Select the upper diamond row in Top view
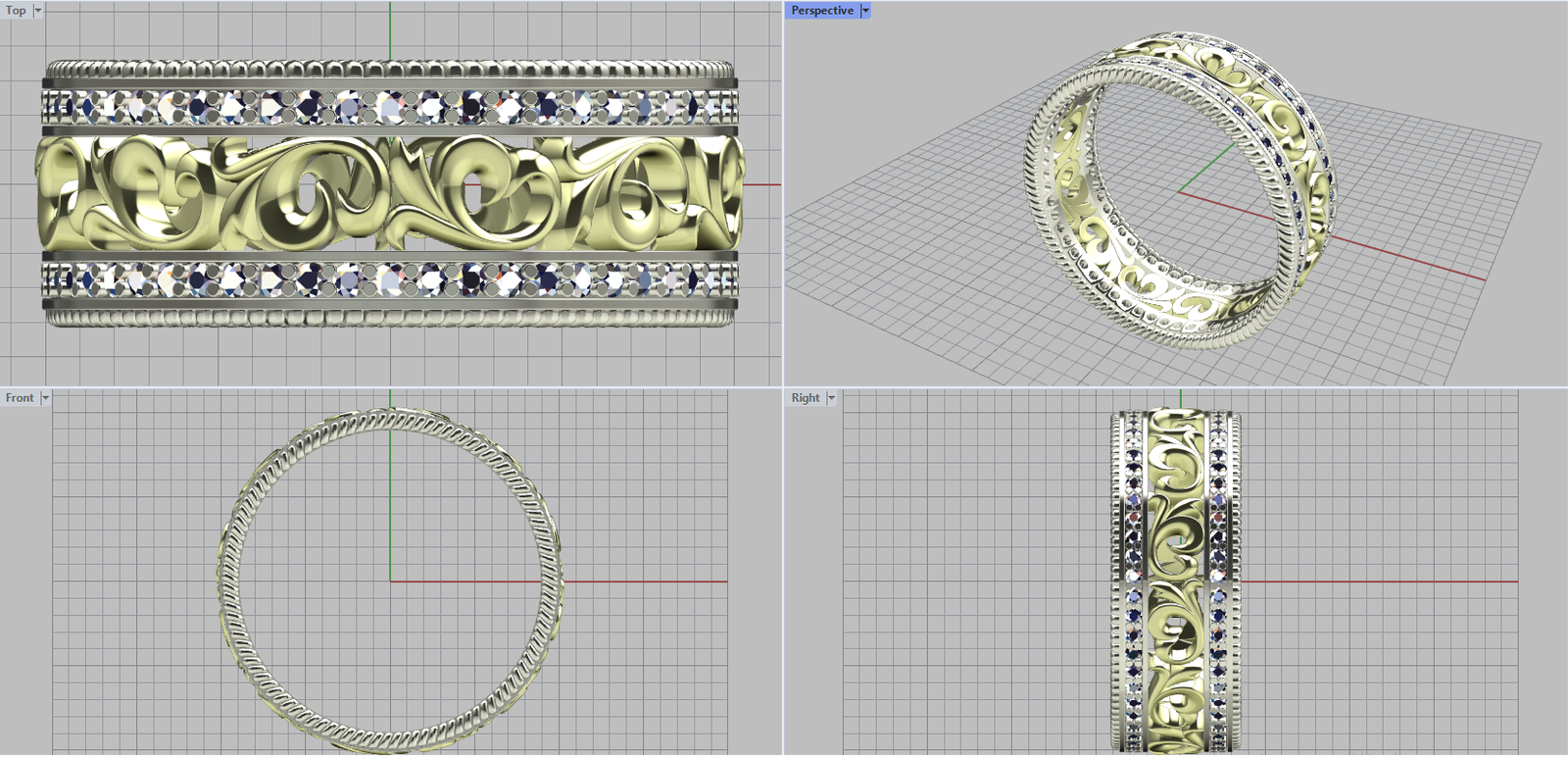 392,107
